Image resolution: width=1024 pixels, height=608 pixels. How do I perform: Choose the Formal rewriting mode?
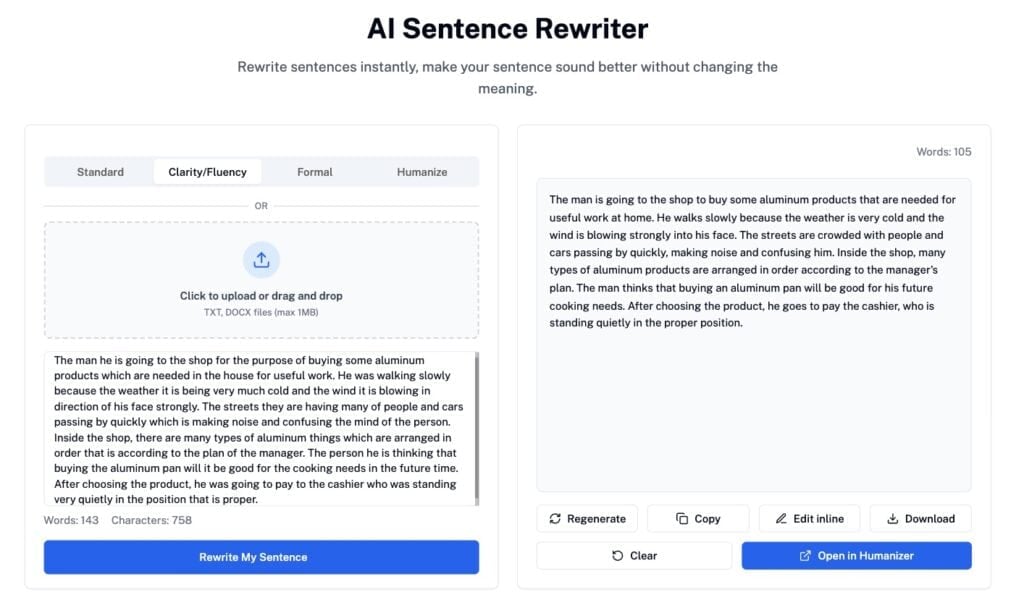(315, 172)
